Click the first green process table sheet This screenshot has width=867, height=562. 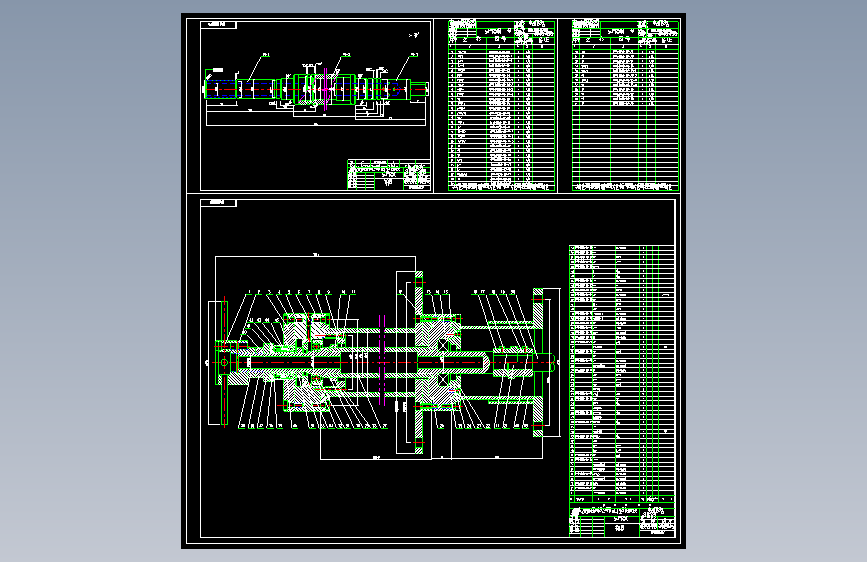[501, 105]
